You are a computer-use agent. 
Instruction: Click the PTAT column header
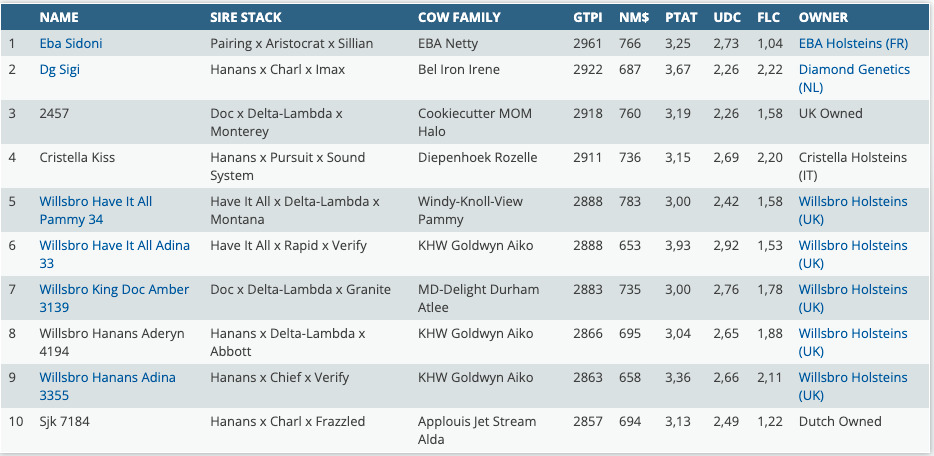(681, 18)
